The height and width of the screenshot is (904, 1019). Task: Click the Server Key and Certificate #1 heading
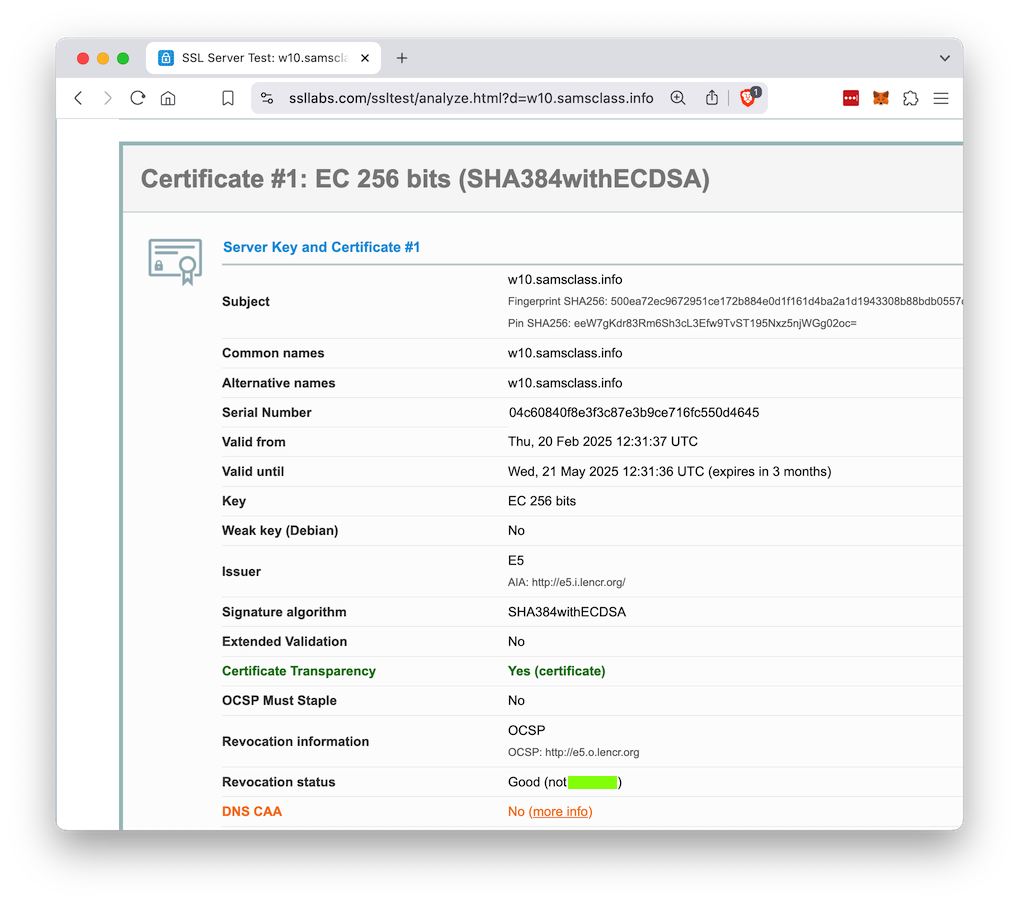(x=321, y=247)
